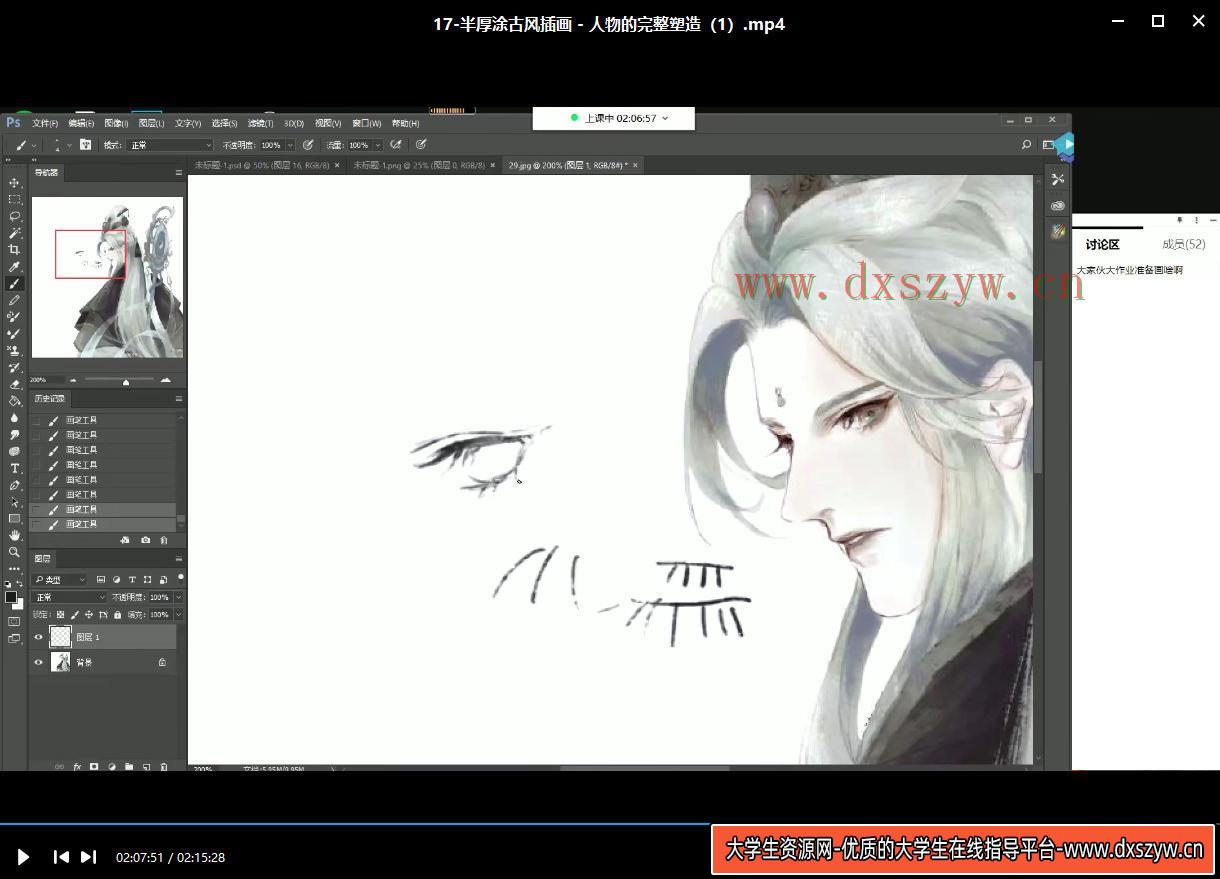
Task: Go to previous video
Action: pos(61,857)
